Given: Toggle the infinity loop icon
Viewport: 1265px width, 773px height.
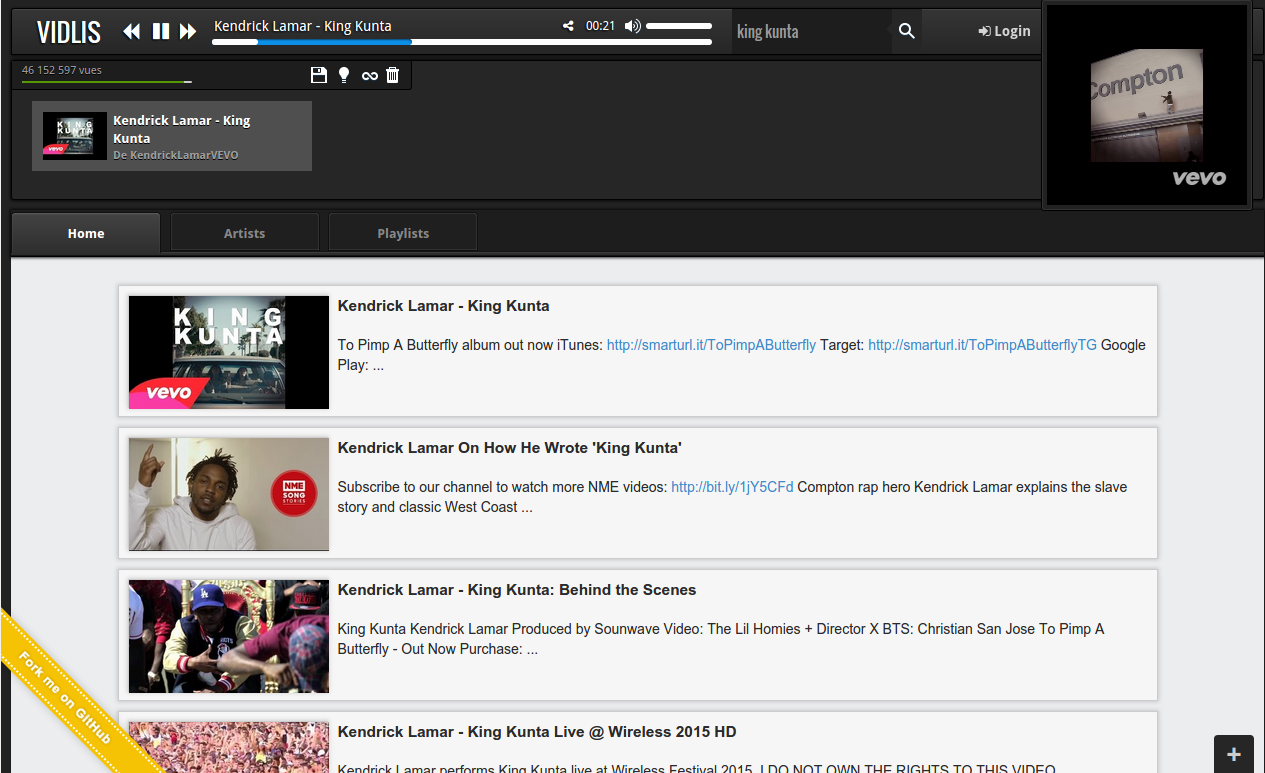Looking at the screenshot, I should point(370,75).
